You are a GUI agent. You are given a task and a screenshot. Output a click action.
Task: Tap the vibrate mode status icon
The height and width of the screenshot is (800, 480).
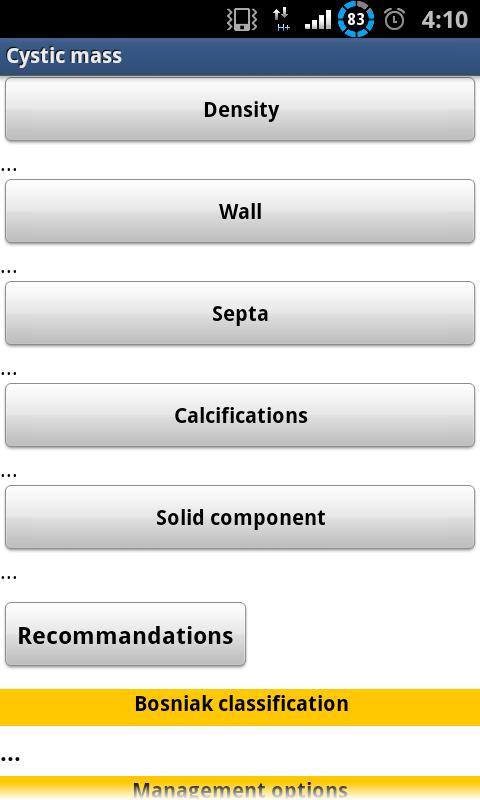[x=242, y=20]
